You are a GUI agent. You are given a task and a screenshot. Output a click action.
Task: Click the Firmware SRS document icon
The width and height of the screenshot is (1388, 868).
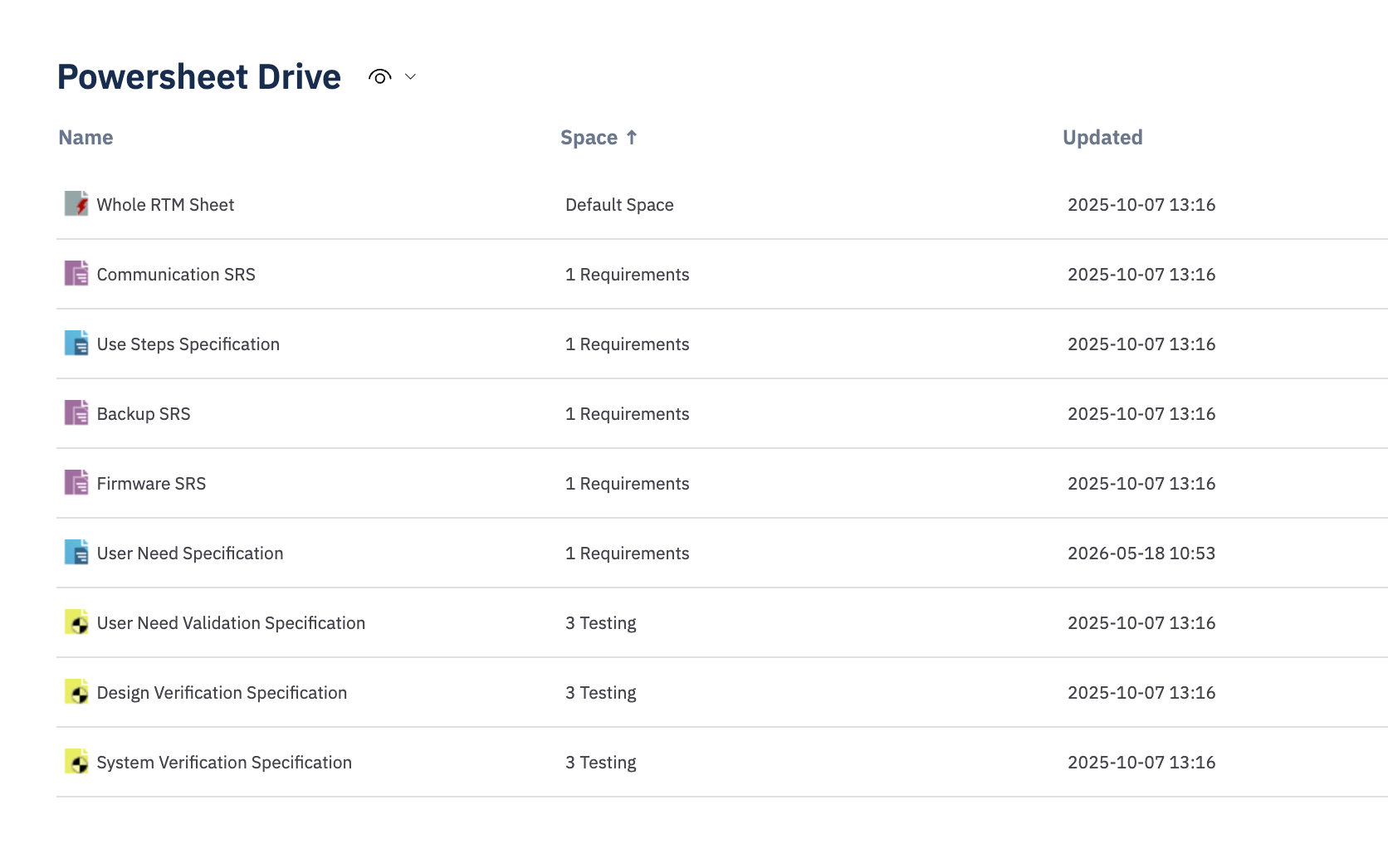pos(76,482)
